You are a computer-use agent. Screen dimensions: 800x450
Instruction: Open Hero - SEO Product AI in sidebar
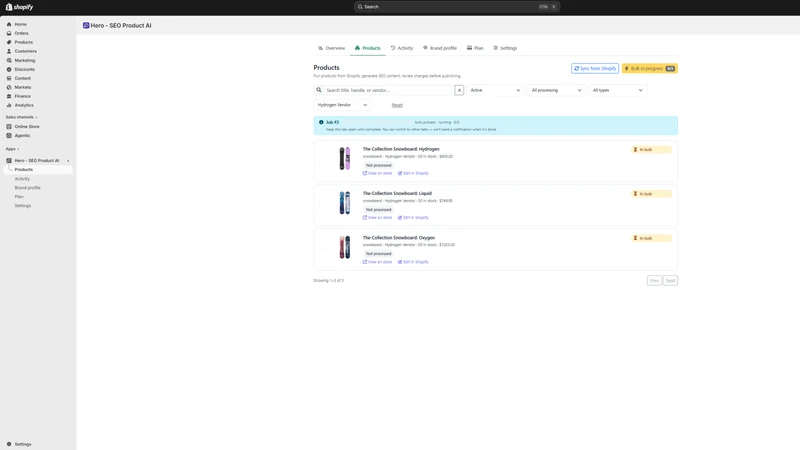tap(37, 161)
